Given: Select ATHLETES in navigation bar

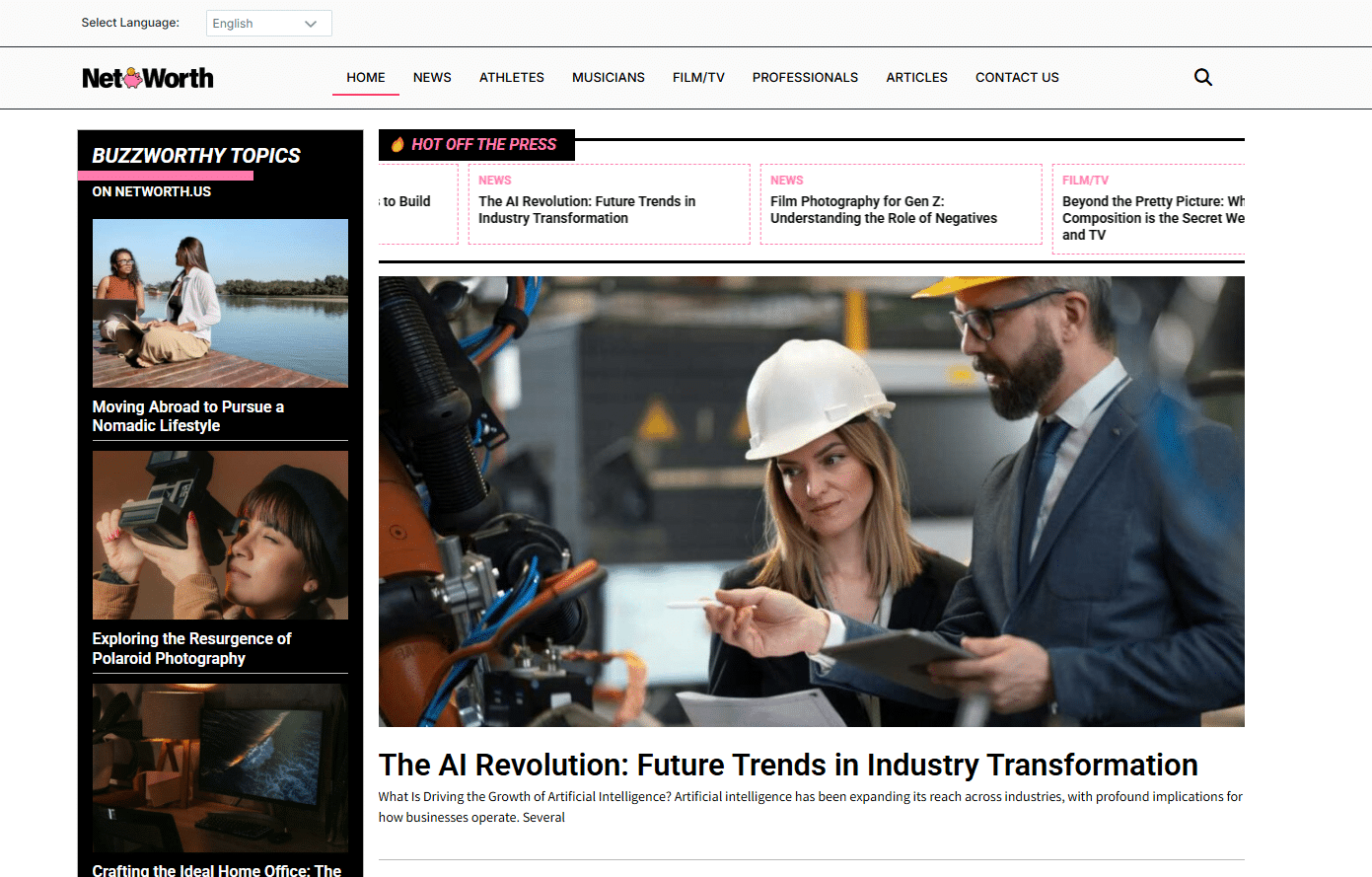Looking at the screenshot, I should 512,77.
